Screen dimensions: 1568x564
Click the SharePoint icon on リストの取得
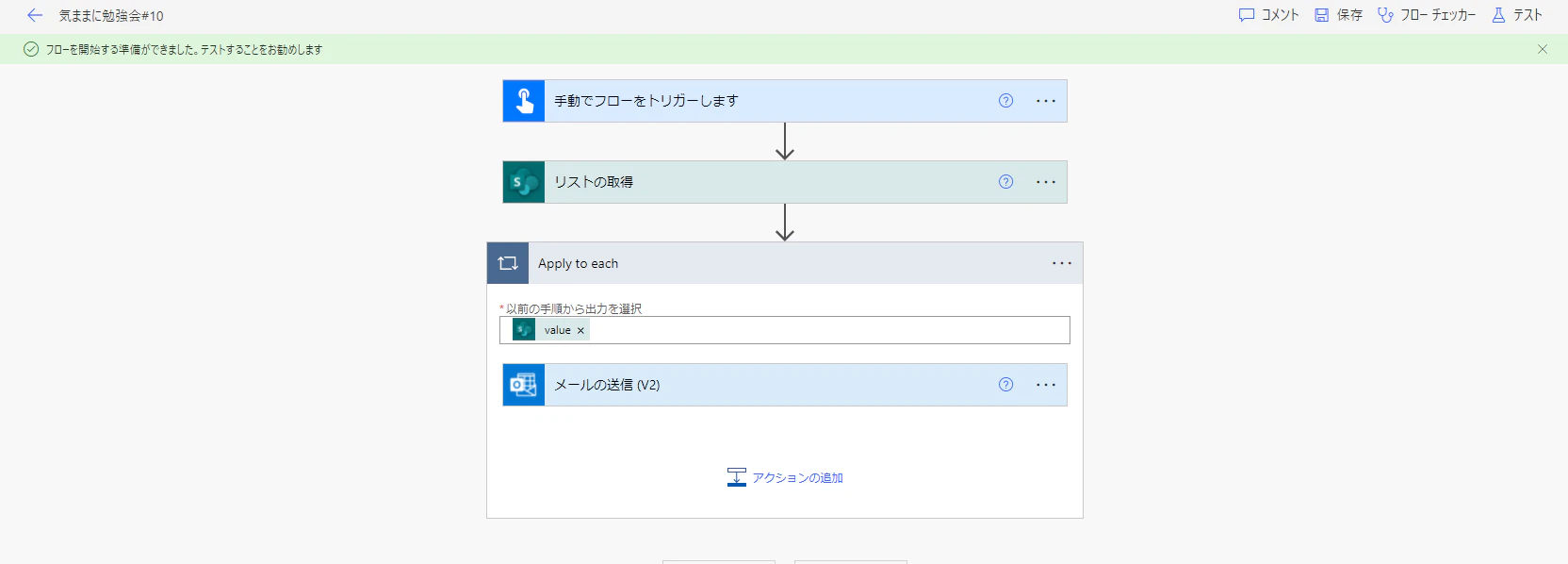pos(524,182)
